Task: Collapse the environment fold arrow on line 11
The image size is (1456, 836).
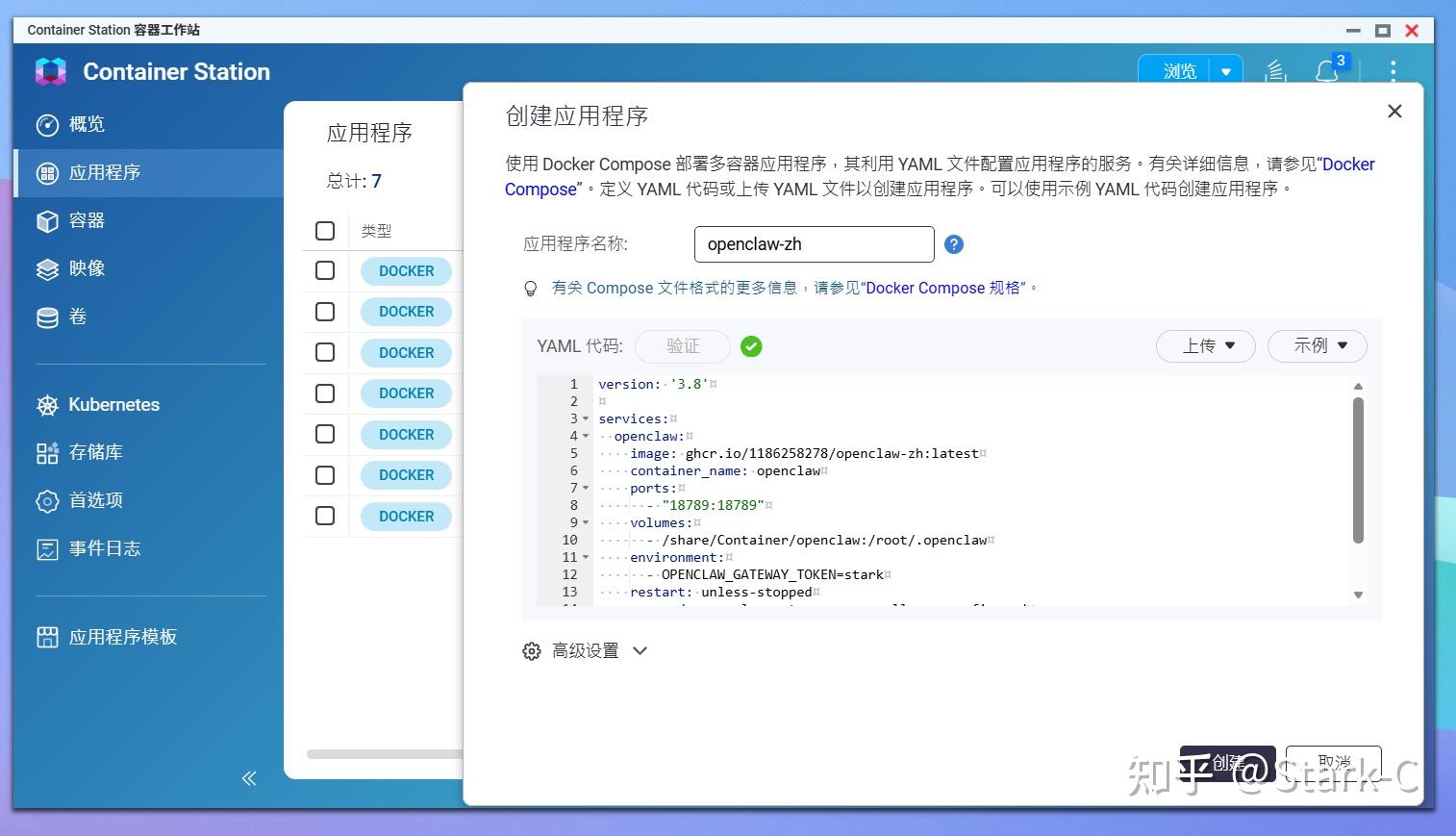Action: (586, 558)
